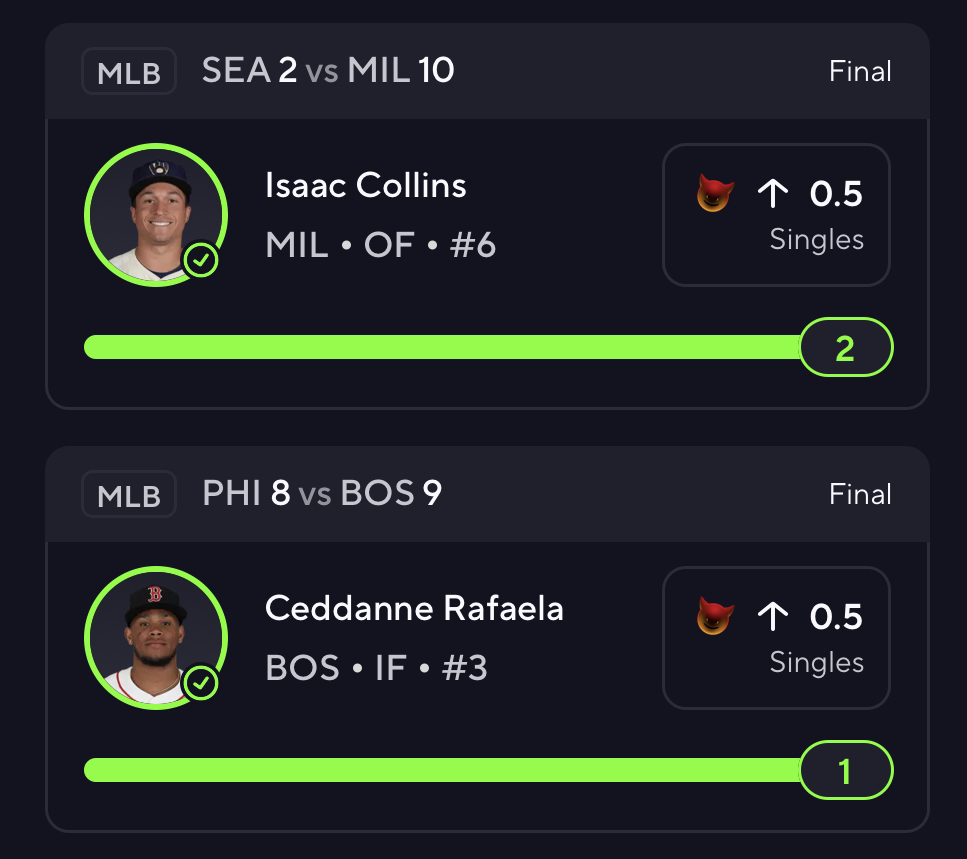
Task: Select the Ceddanne Rafaela player name
Action: point(414,608)
